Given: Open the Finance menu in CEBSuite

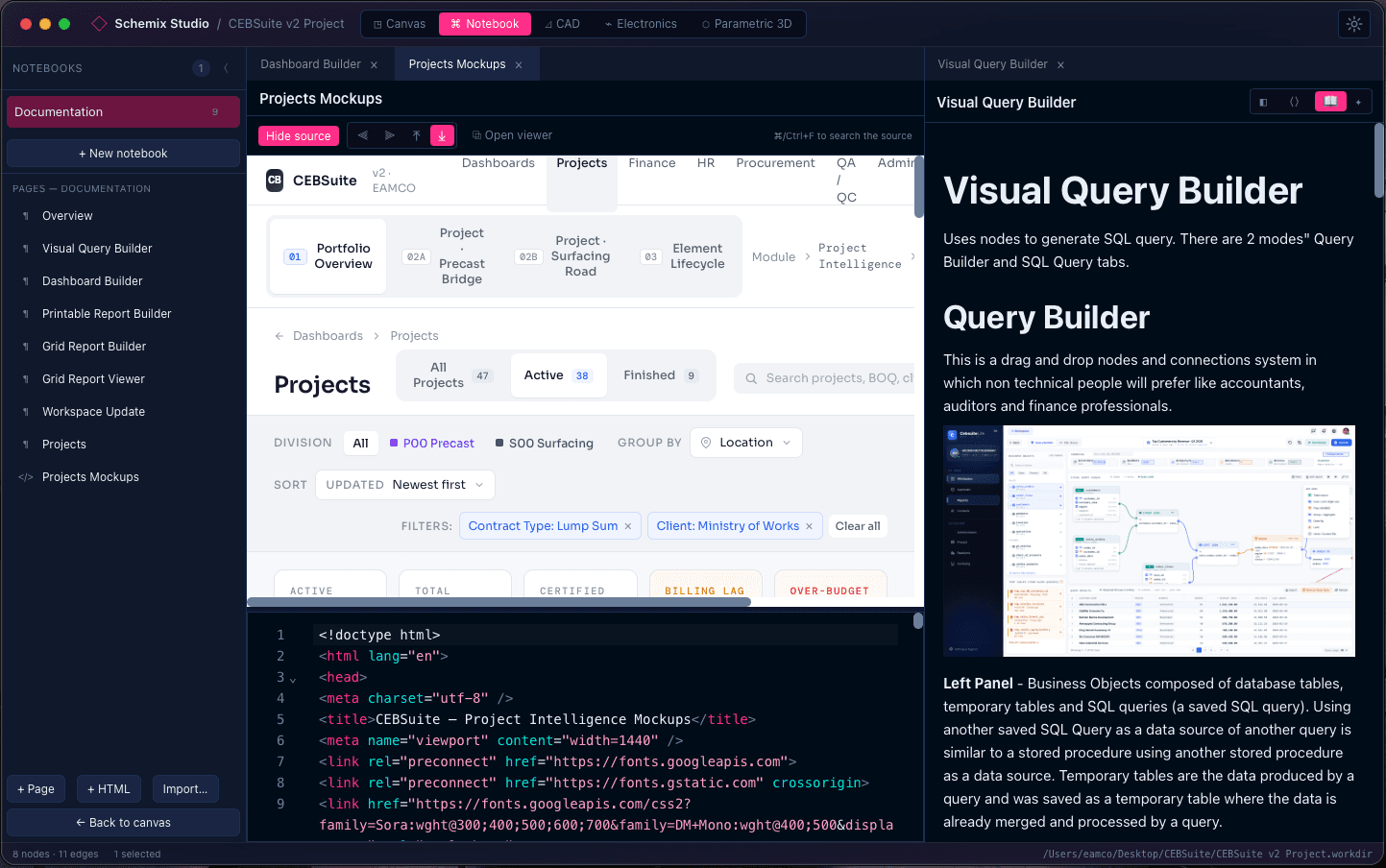Looking at the screenshot, I should click(x=652, y=163).
